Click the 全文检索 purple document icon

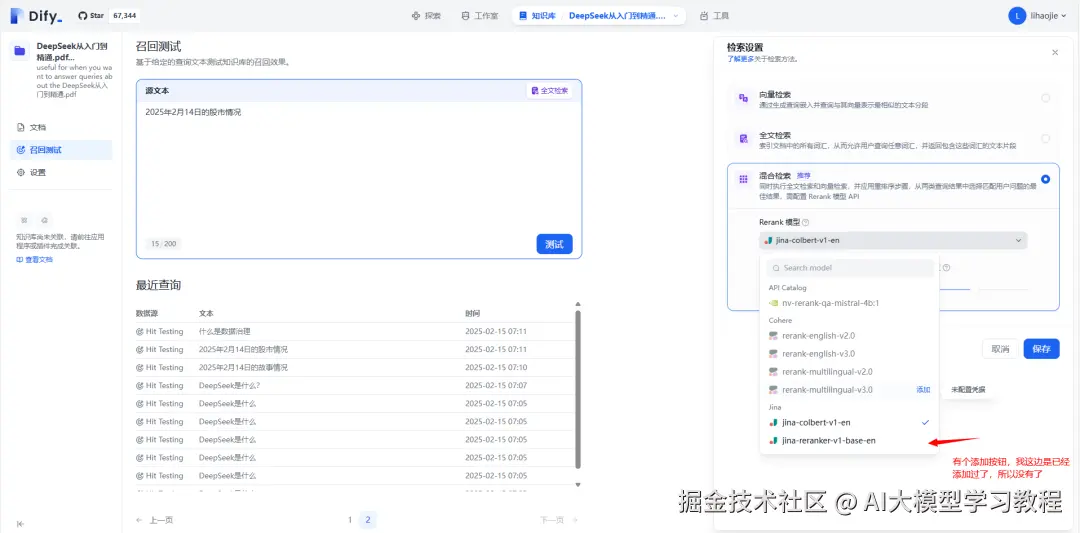[x=743, y=138]
